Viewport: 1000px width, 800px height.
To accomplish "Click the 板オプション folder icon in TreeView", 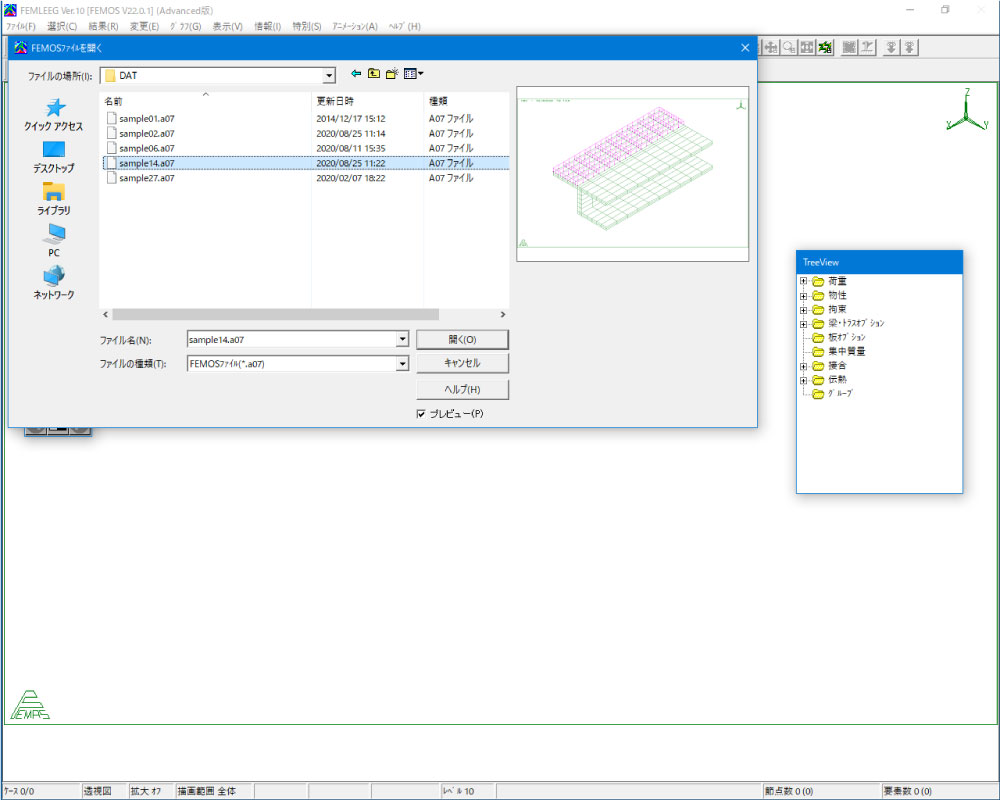I will [x=818, y=337].
